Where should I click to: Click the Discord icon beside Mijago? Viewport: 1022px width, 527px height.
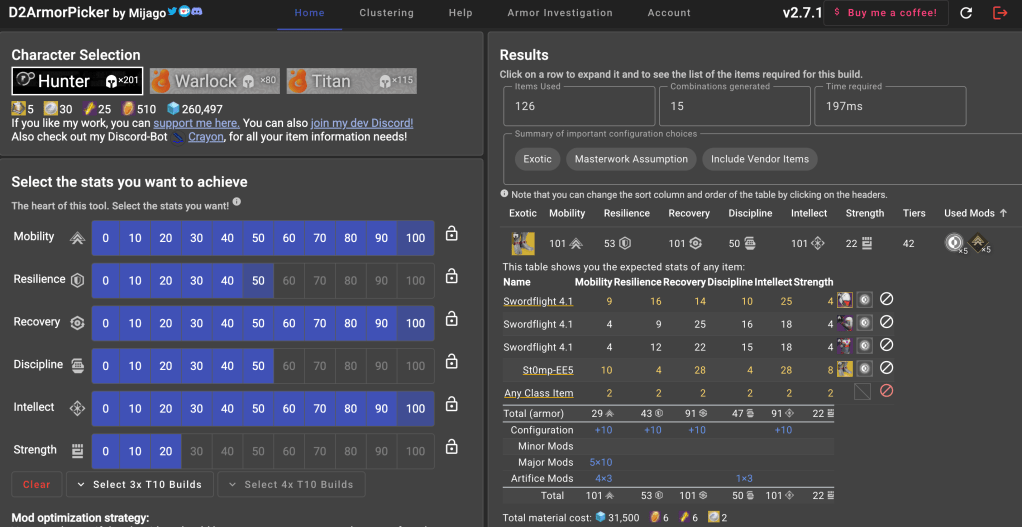pos(198,13)
